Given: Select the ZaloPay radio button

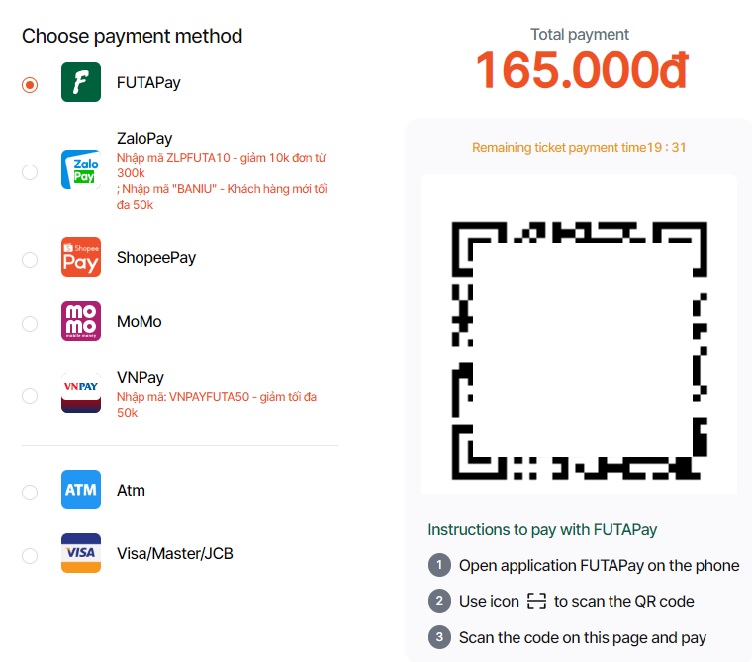Looking at the screenshot, I should click(x=30, y=172).
